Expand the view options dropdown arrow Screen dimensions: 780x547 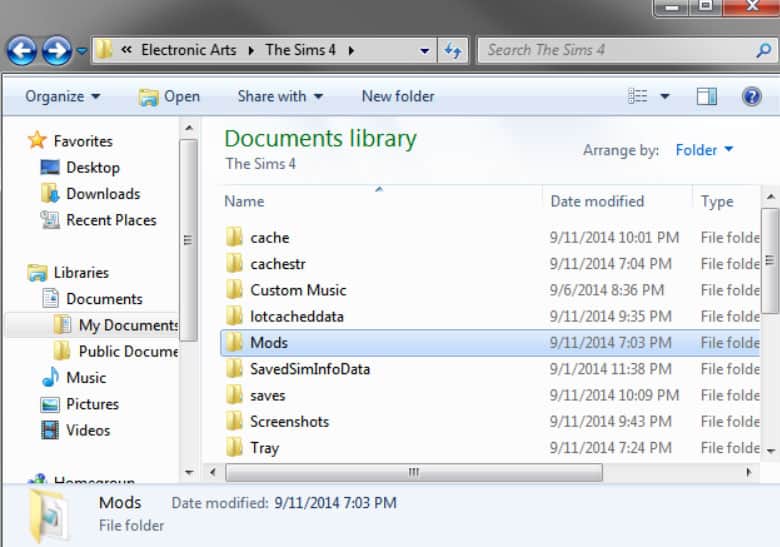point(663,97)
